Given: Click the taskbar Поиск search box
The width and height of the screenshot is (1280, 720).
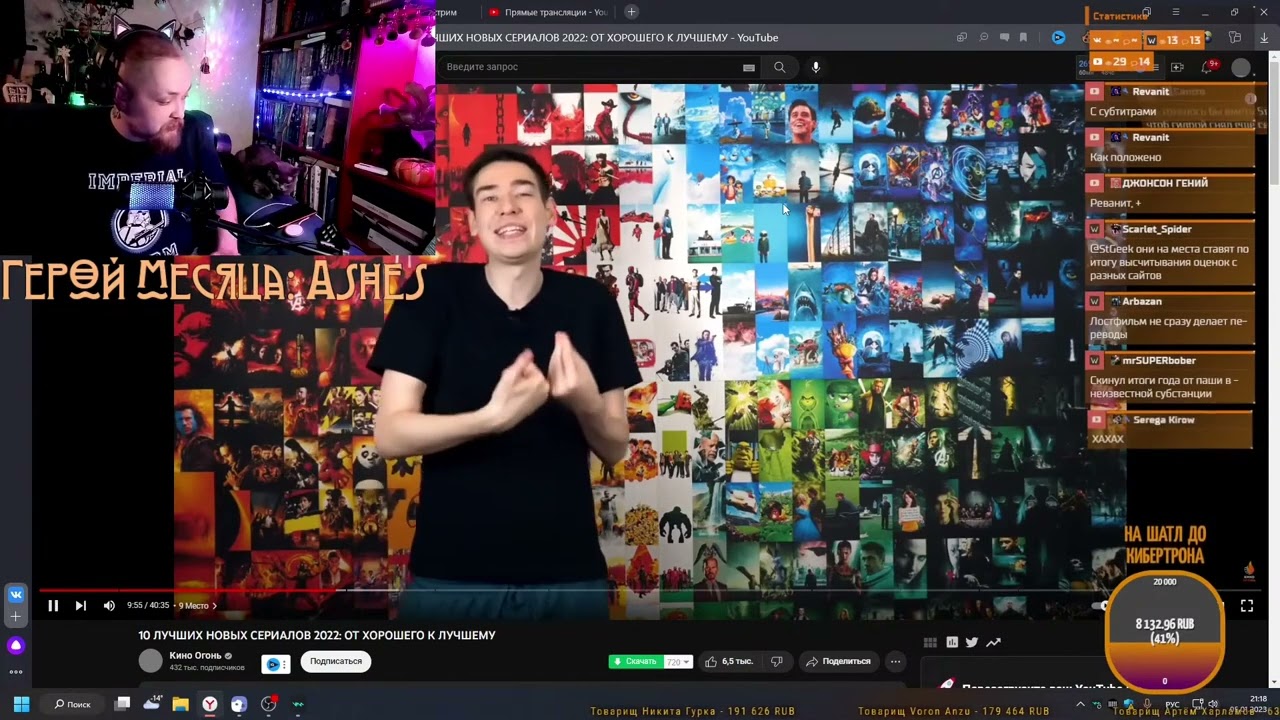Looking at the screenshot, I should 73,704.
